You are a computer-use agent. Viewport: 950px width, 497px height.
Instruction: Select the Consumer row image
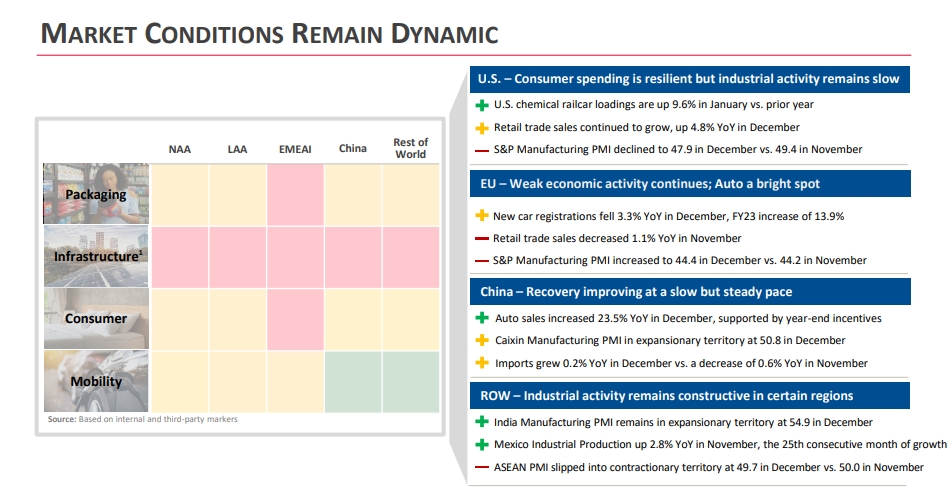[96, 318]
